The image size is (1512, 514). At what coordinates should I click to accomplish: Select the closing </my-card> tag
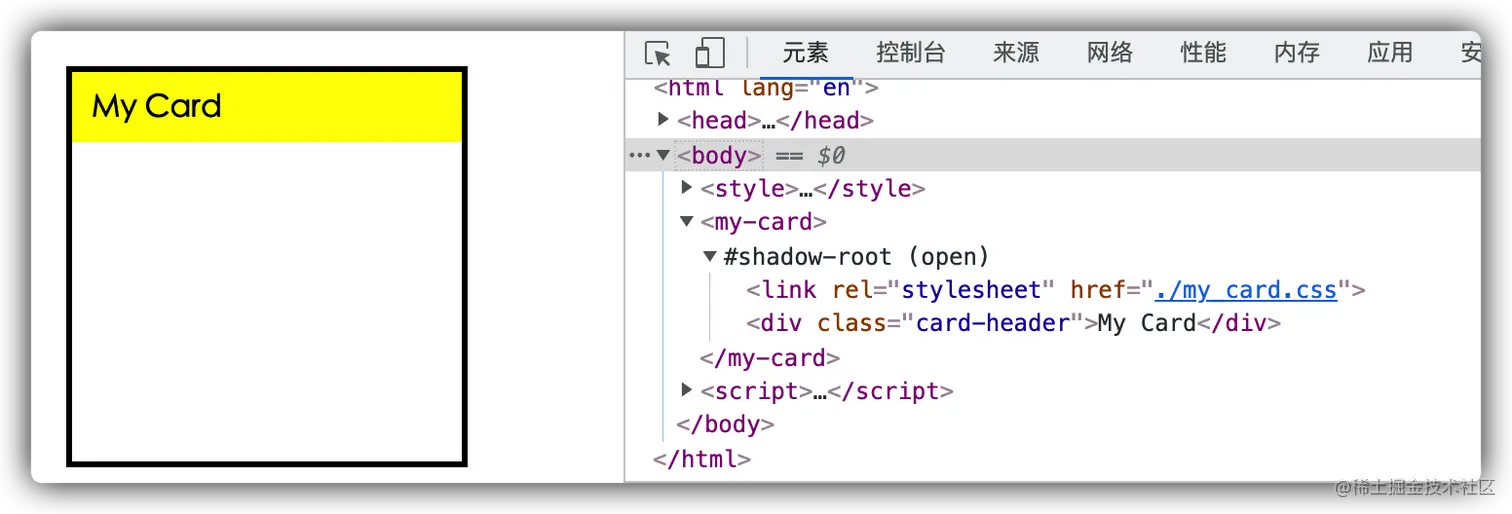770,358
